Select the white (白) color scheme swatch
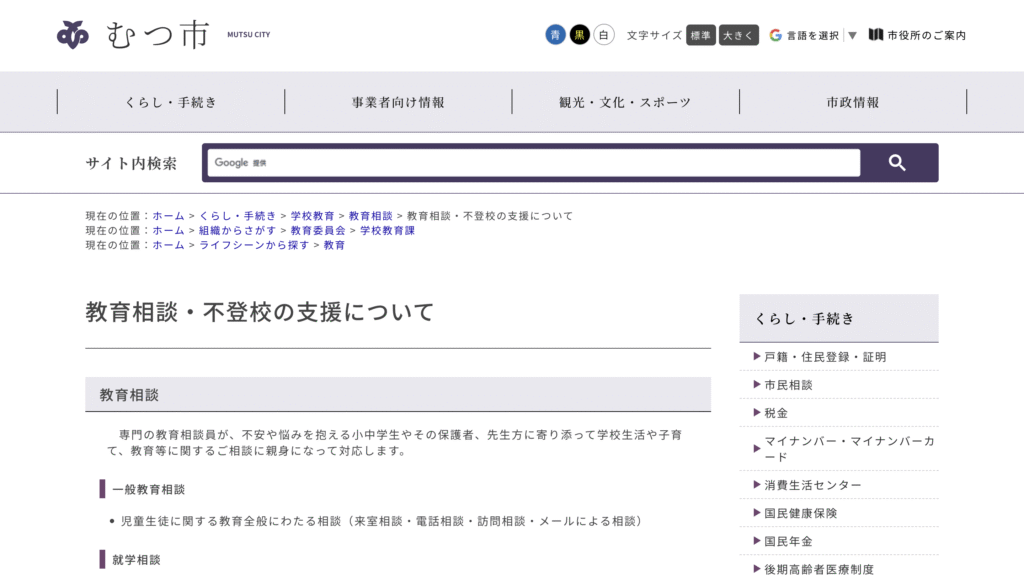 pos(603,35)
